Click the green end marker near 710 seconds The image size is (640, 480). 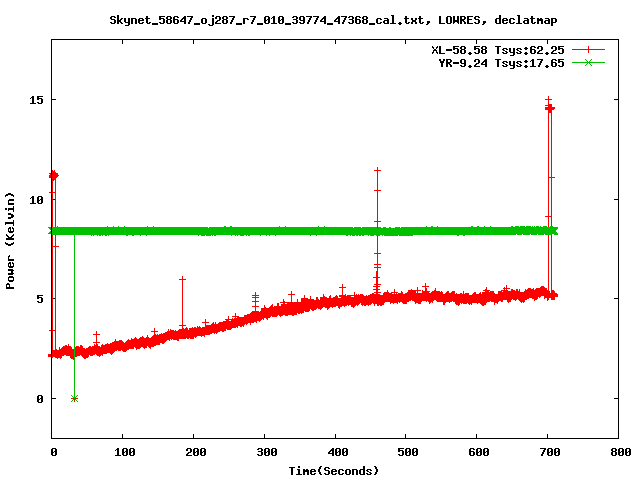pyautogui.click(x=552, y=231)
